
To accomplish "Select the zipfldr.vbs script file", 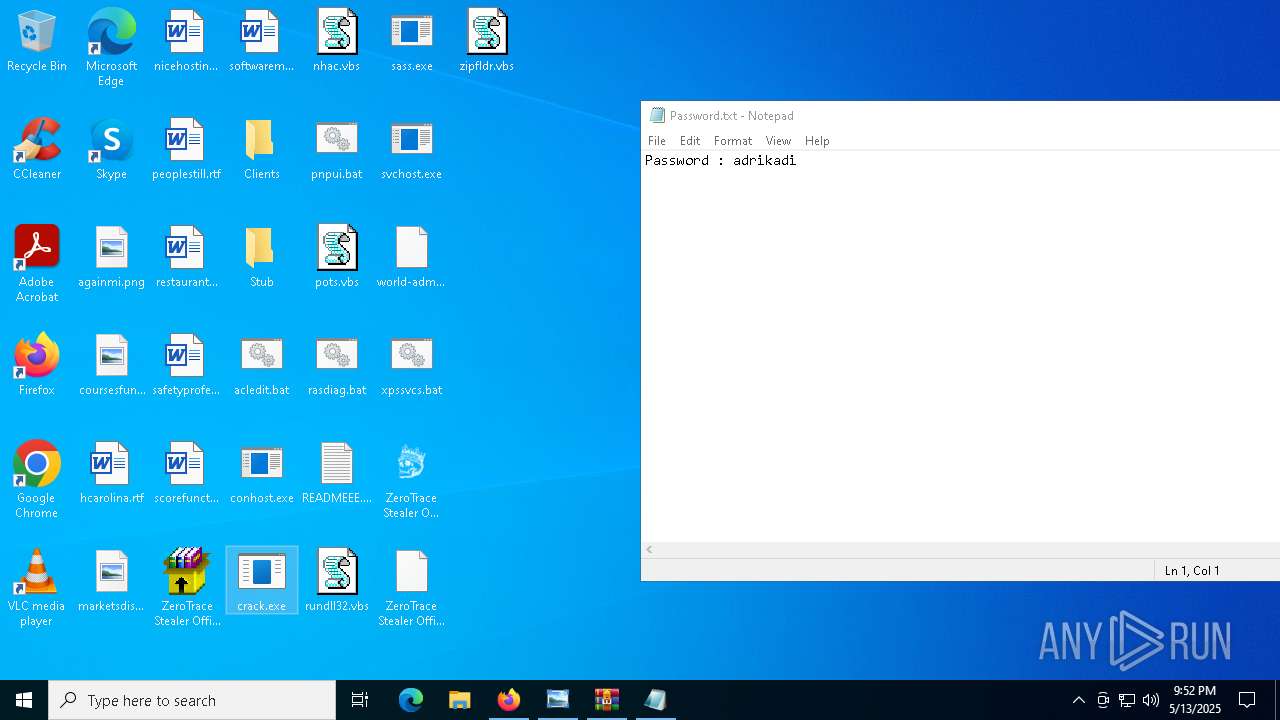I will (x=486, y=42).
